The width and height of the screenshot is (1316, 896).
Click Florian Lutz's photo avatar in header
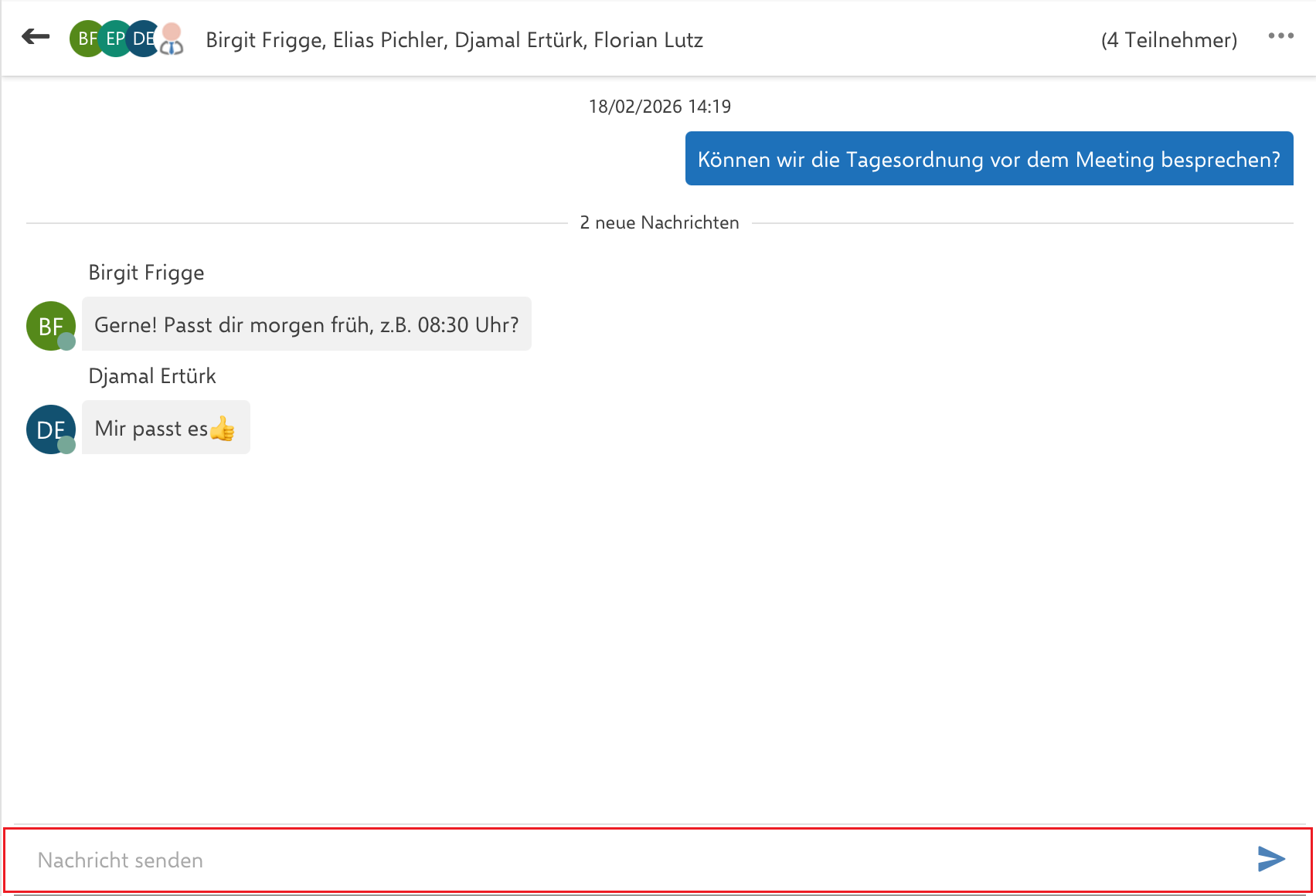[x=172, y=39]
